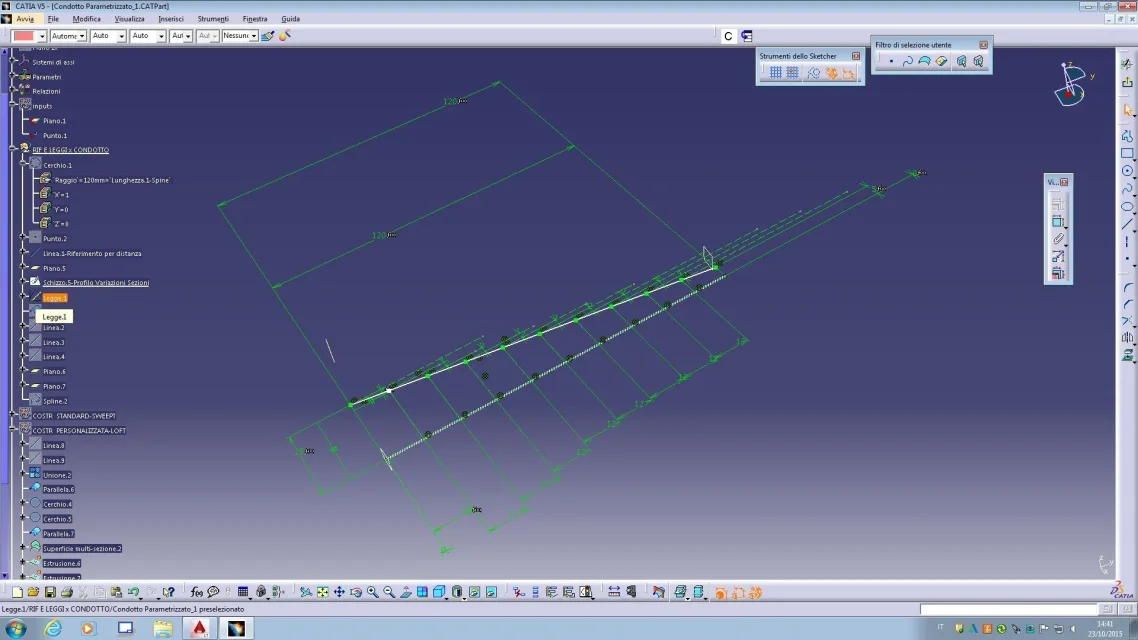Click the Save icon in bottom toolbar

click(x=50, y=592)
